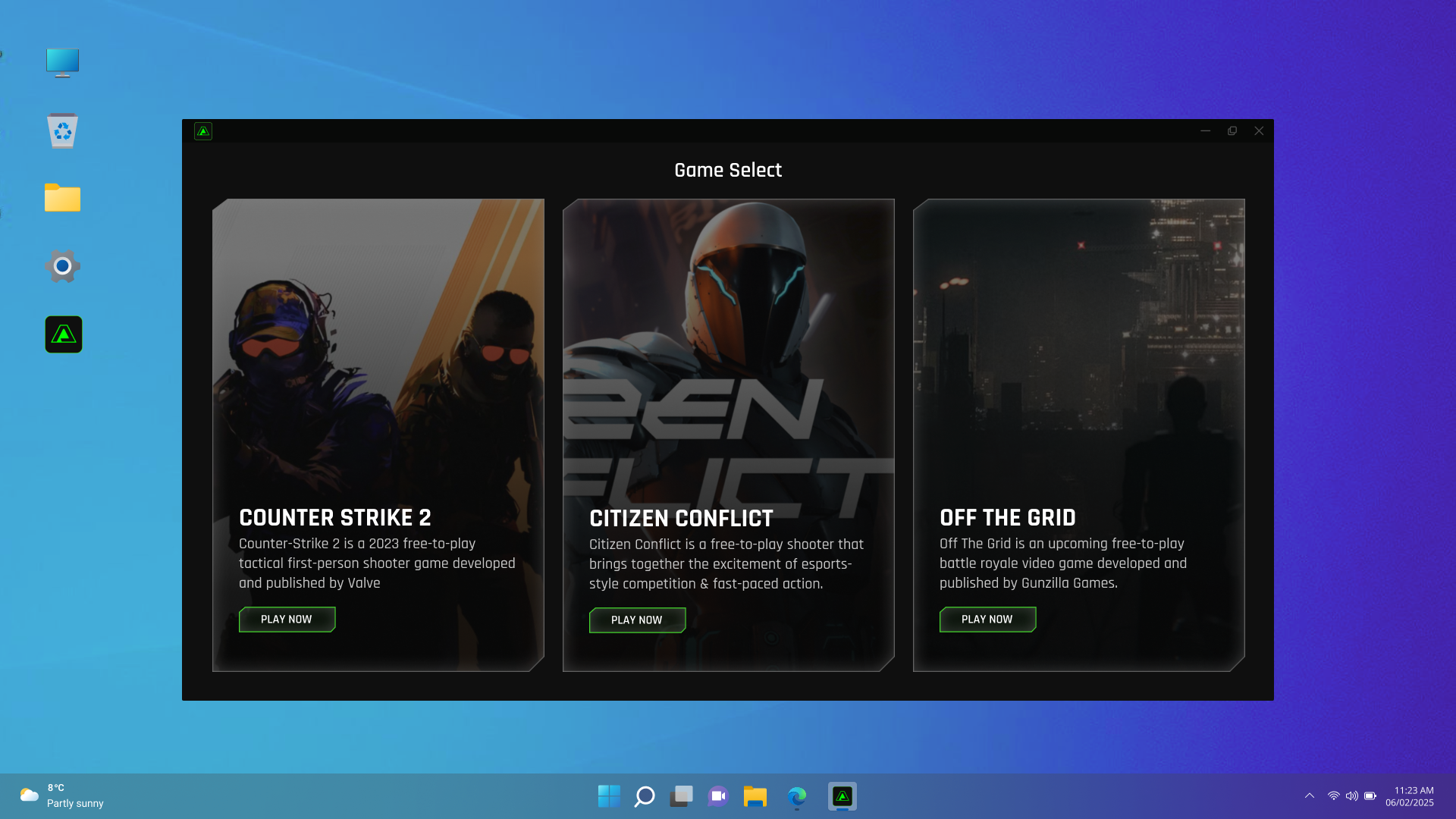Viewport: 1456px width, 819px height.
Task: Click the green app logo in title bar
Action: coord(202,131)
